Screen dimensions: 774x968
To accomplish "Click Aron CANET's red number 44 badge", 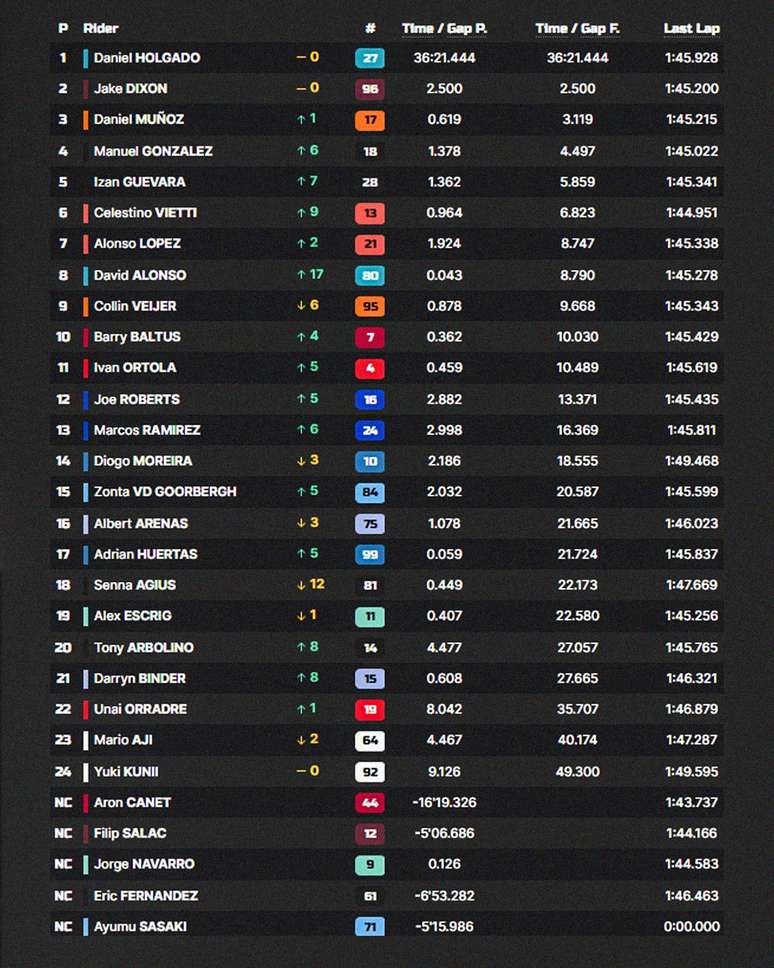I will [370, 802].
